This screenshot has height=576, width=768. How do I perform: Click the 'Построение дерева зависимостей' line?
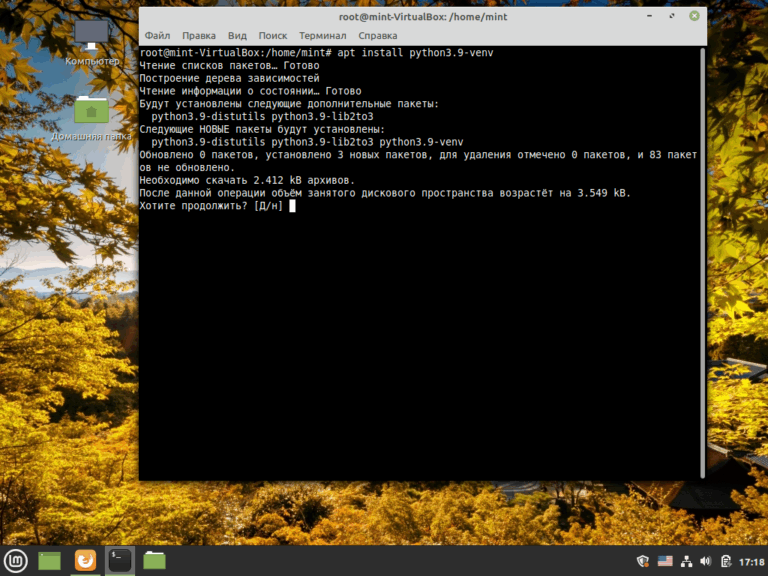pyautogui.click(x=229, y=78)
